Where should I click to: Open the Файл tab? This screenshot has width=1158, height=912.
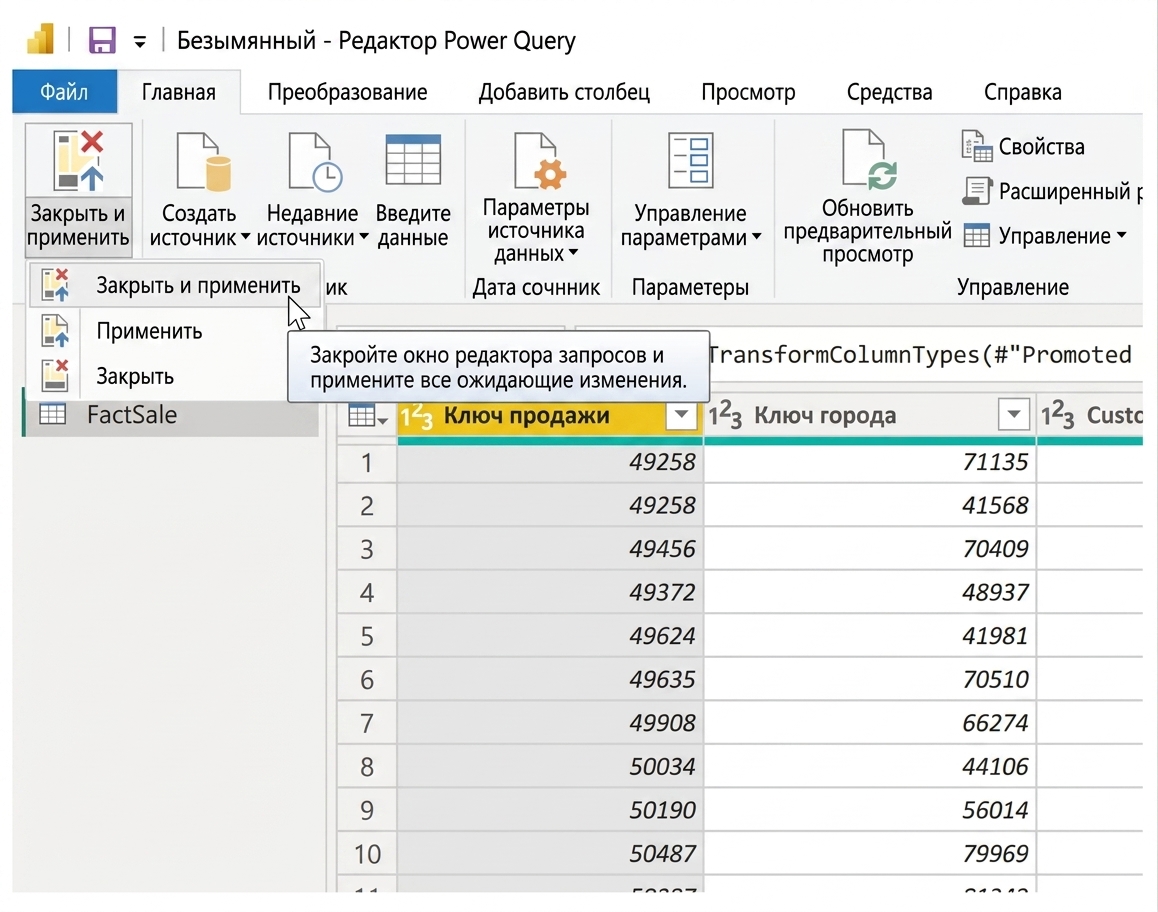pyautogui.click(x=64, y=92)
